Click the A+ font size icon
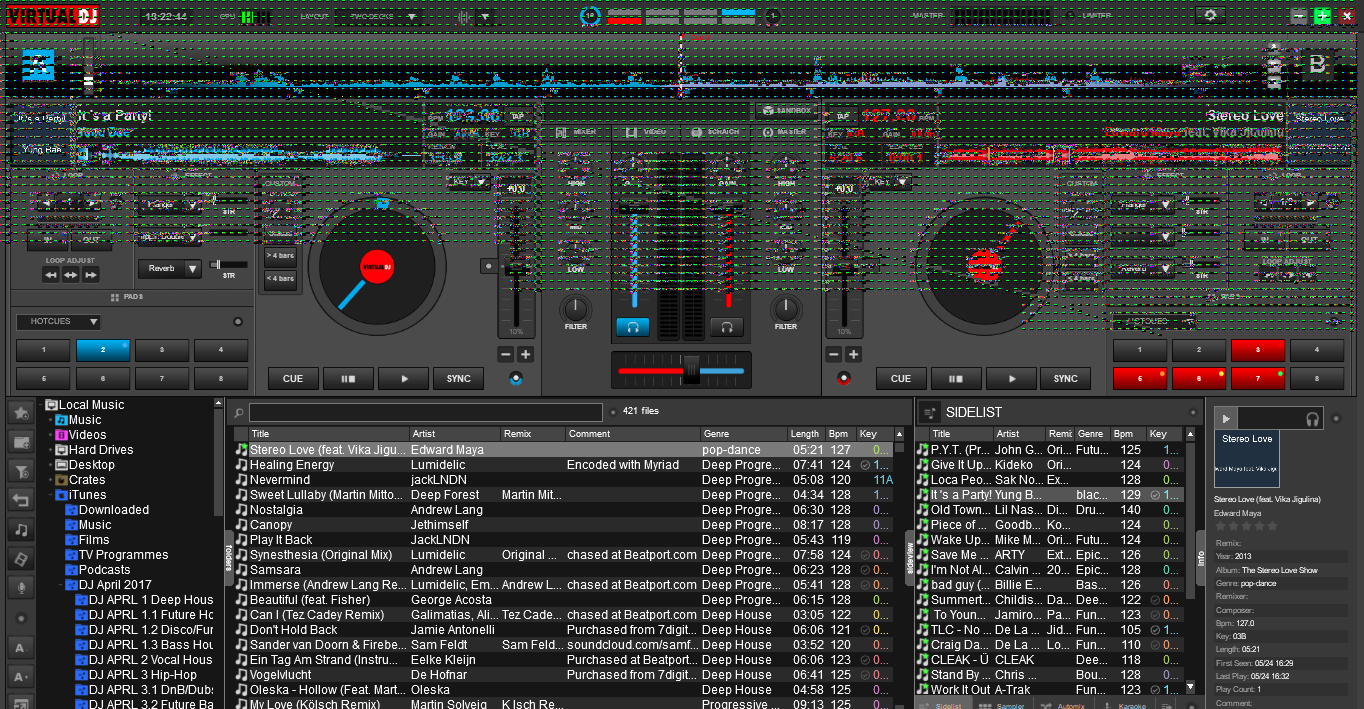 point(20,677)
